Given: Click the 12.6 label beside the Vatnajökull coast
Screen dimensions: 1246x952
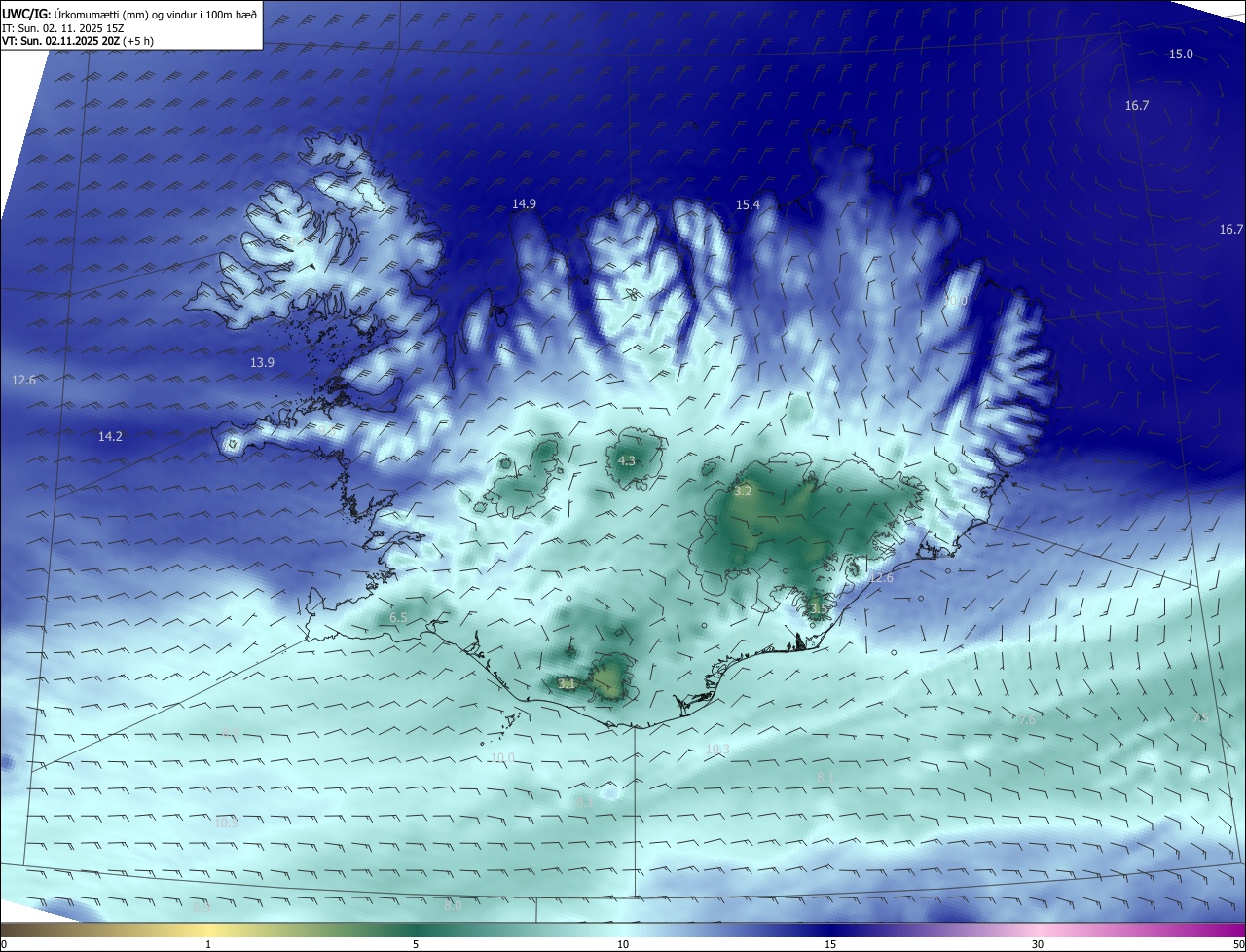Looking at the screenshot, I should tap(881, 577).
